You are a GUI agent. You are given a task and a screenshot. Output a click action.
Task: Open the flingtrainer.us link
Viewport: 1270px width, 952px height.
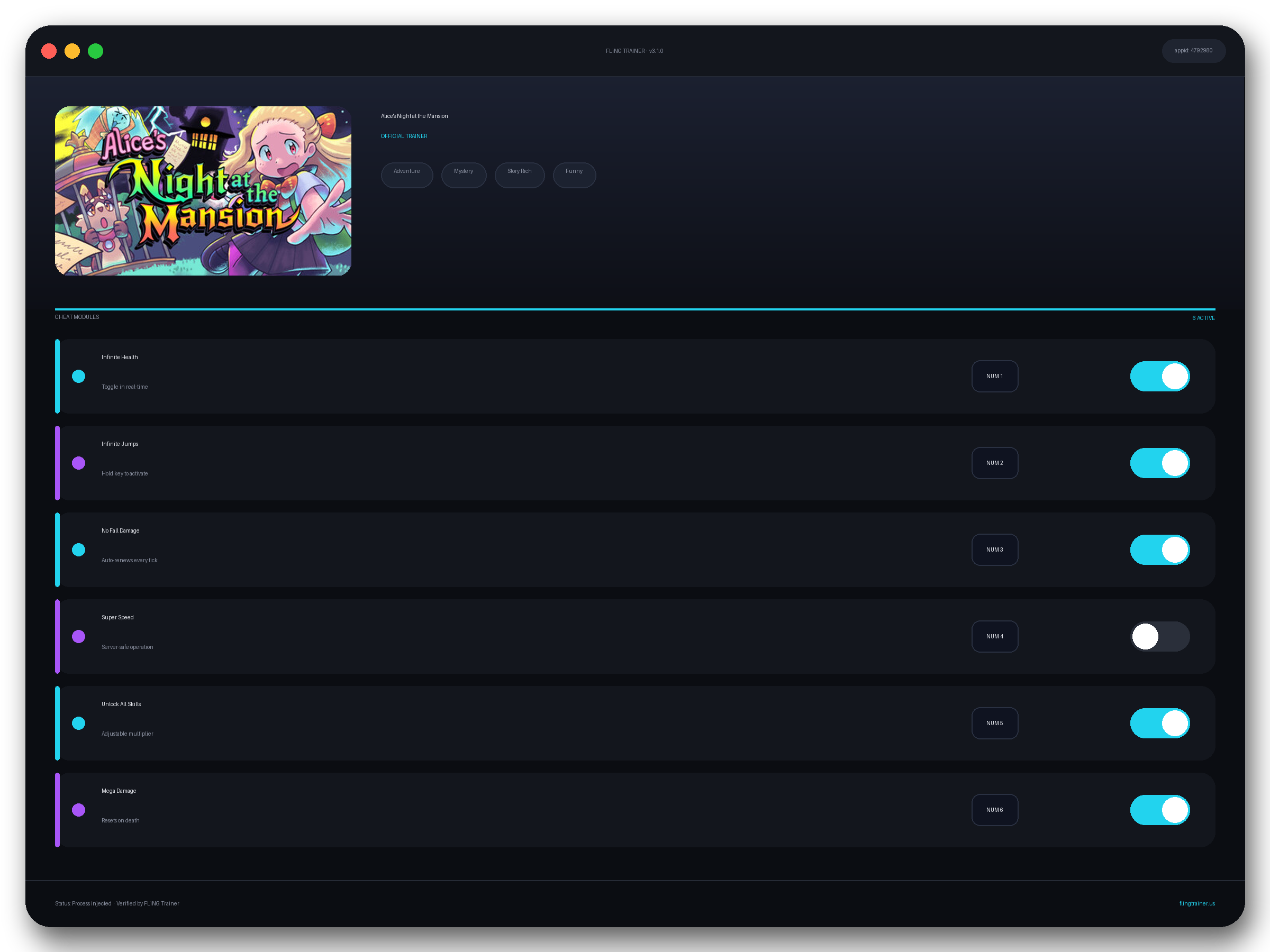1196,903
